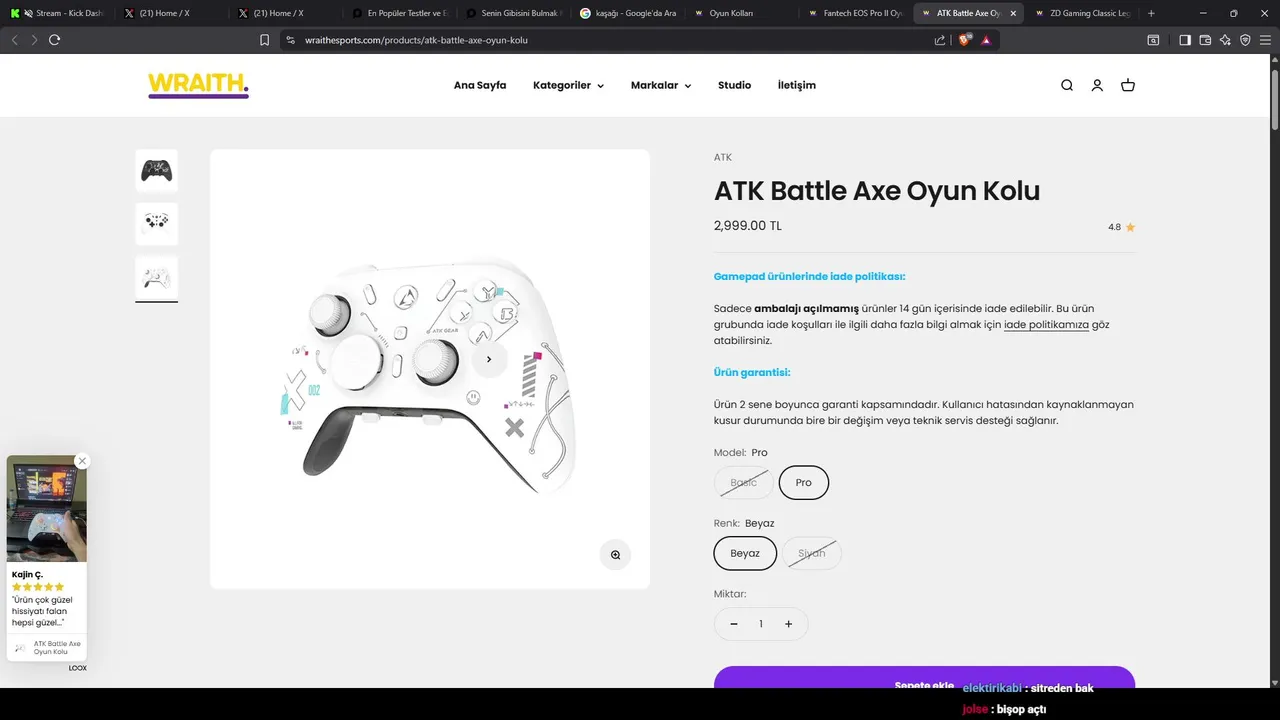Show the next product image arrow
This screenshot has height=720, width=1280.
(x=489, y=359)
